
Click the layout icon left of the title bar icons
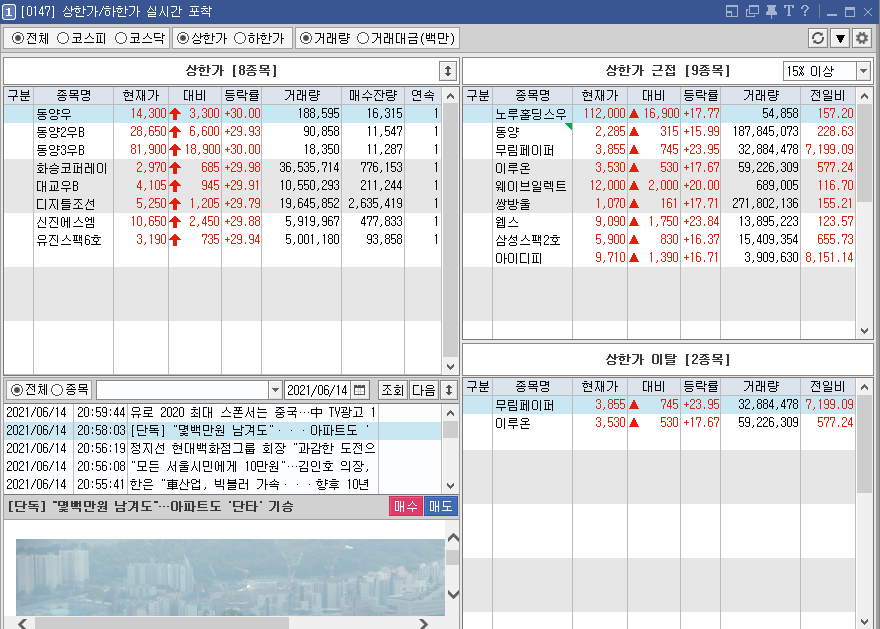[x=732, y=11]
